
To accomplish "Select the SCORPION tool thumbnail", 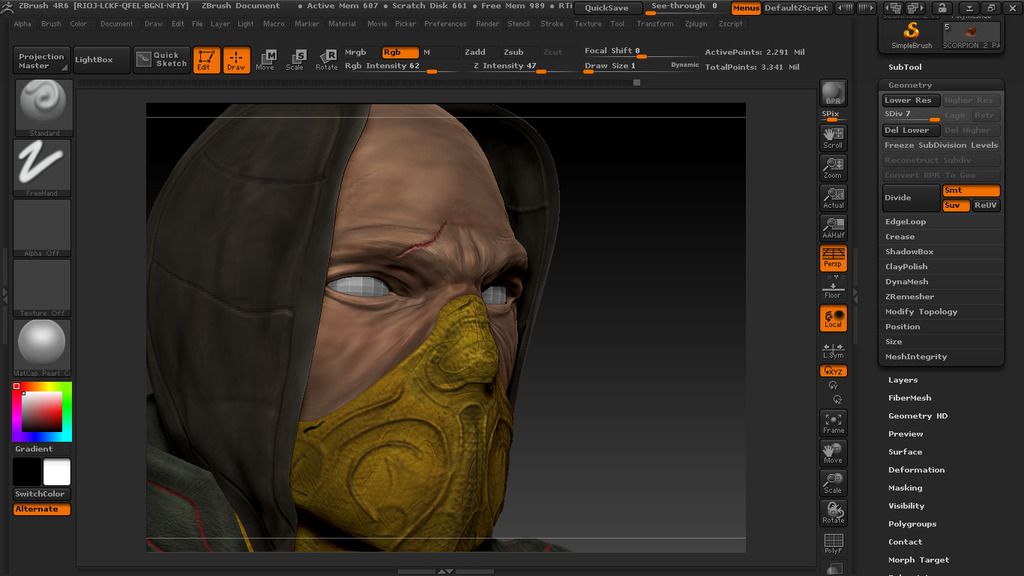I will (x=971, y=35).
